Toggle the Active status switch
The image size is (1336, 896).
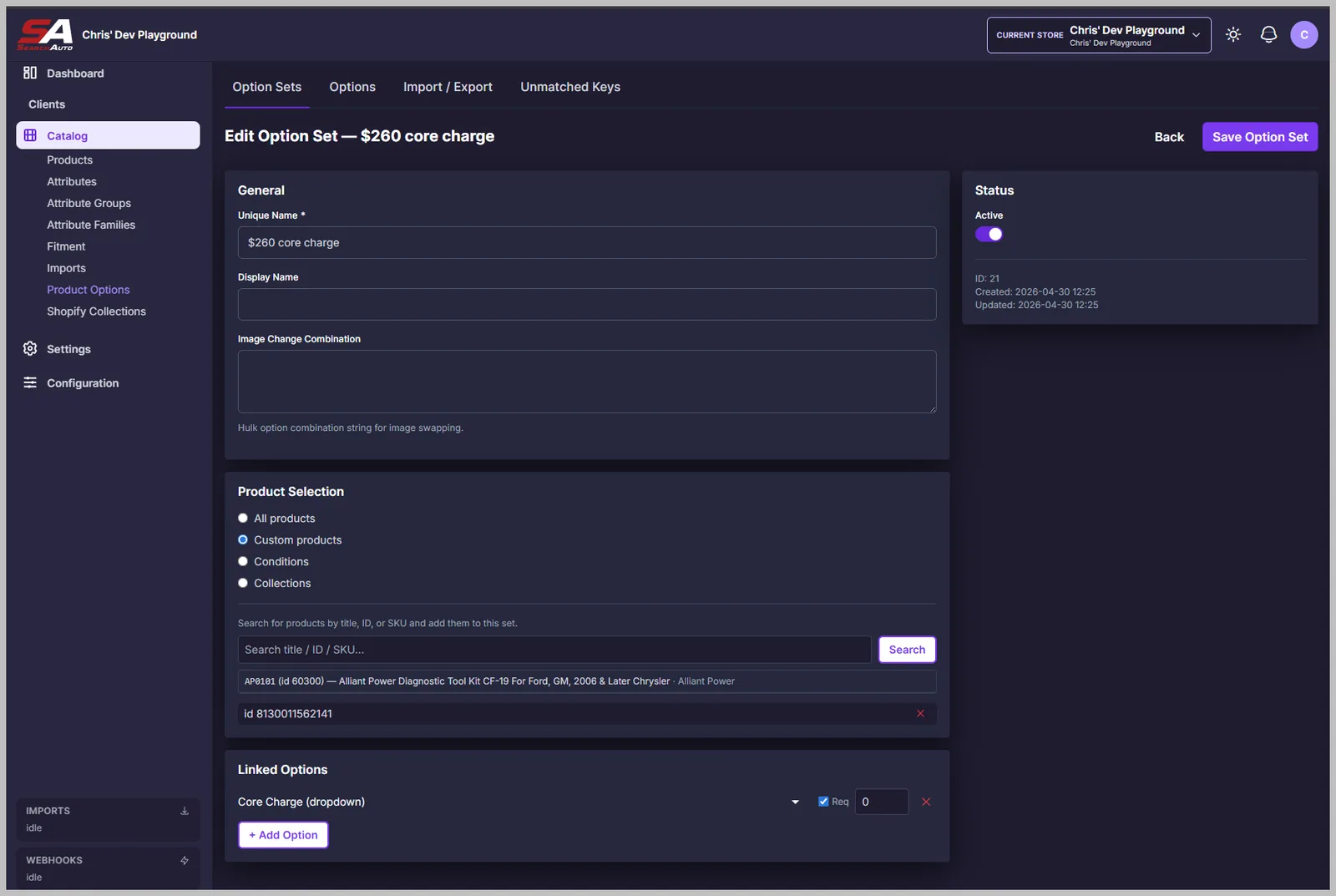[989, 234]
